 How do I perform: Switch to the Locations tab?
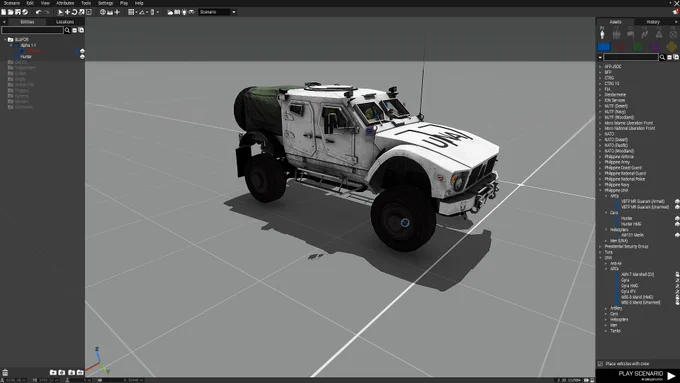pyautogui.click(x=65, y=22)
